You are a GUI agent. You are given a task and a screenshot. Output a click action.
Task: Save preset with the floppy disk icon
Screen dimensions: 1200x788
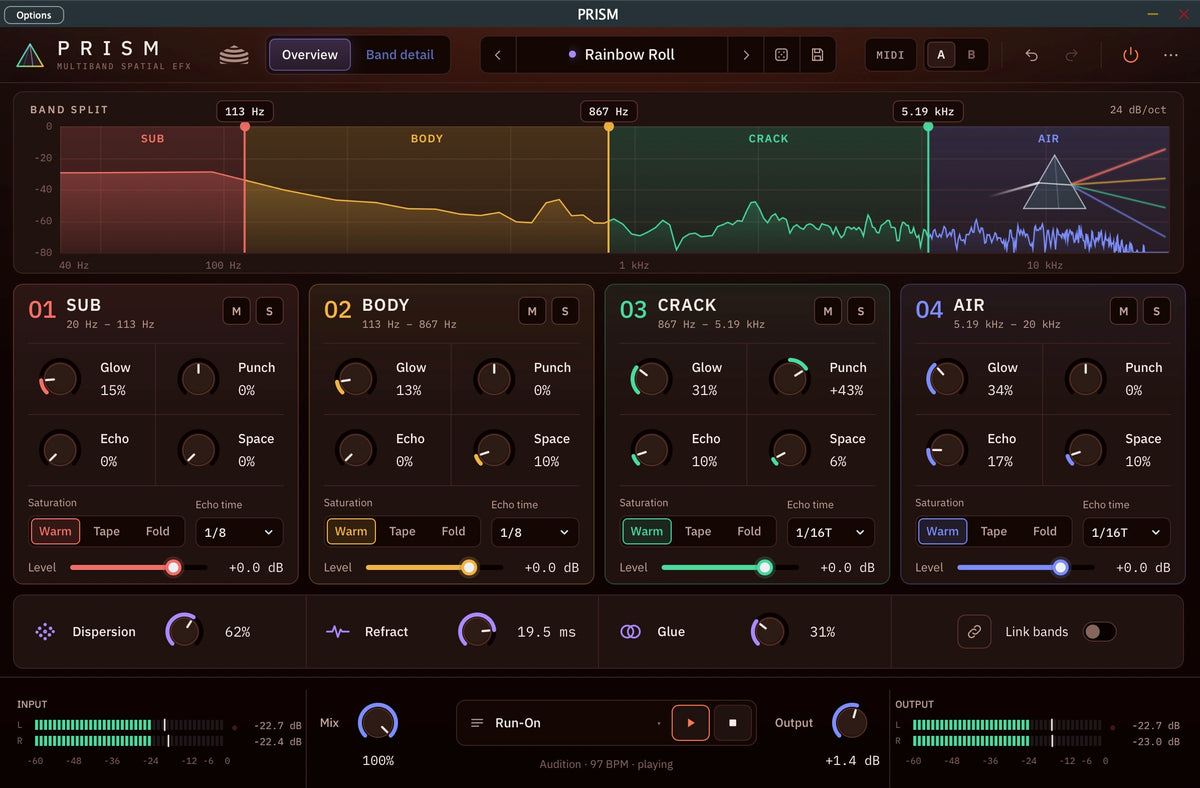pyautogui.click(x=817, y=55)
